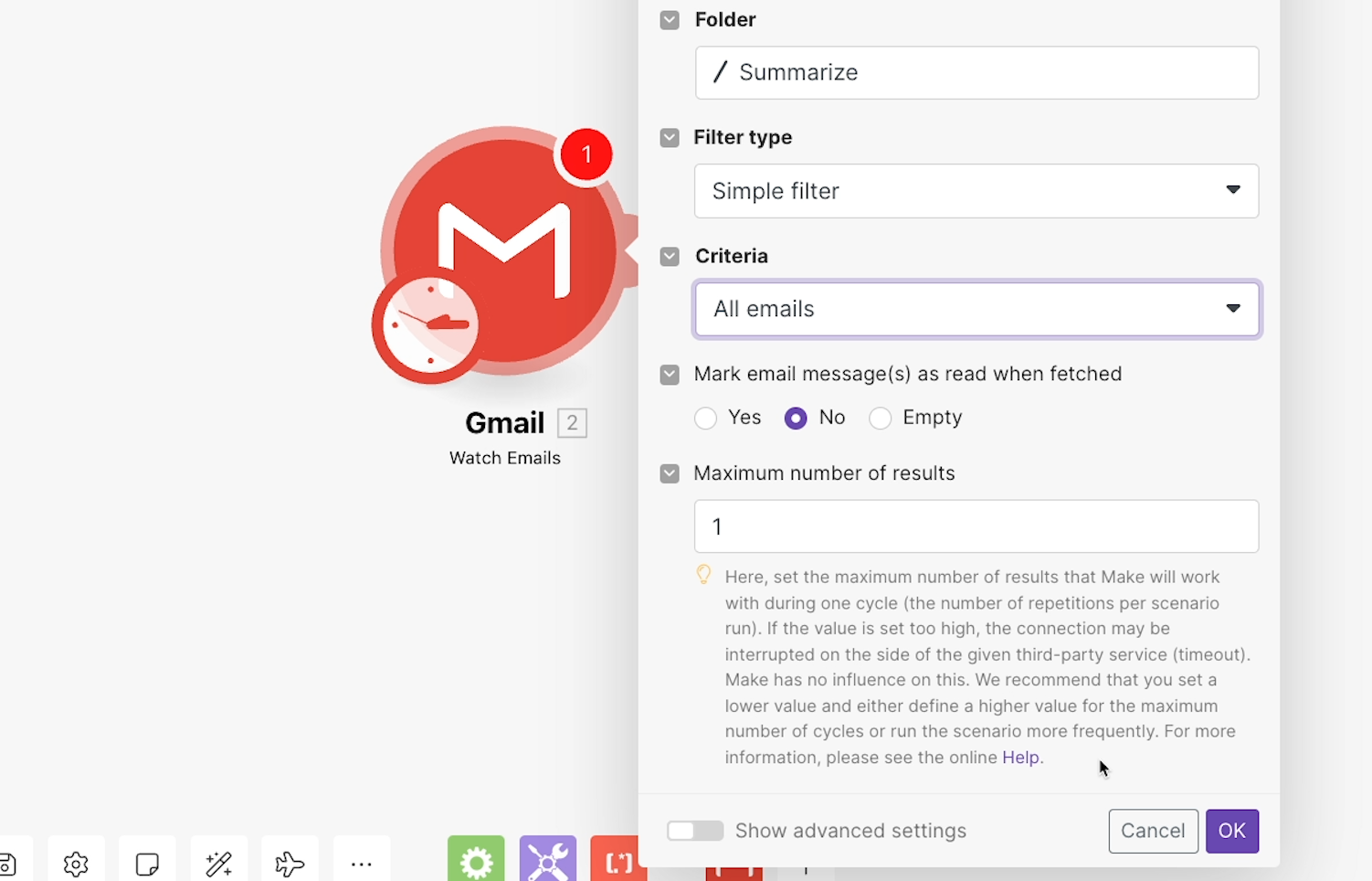This screenshot has width=1372, height=881.
Task: Toggle the Folder field checkbox
Action: pos(670,20)
